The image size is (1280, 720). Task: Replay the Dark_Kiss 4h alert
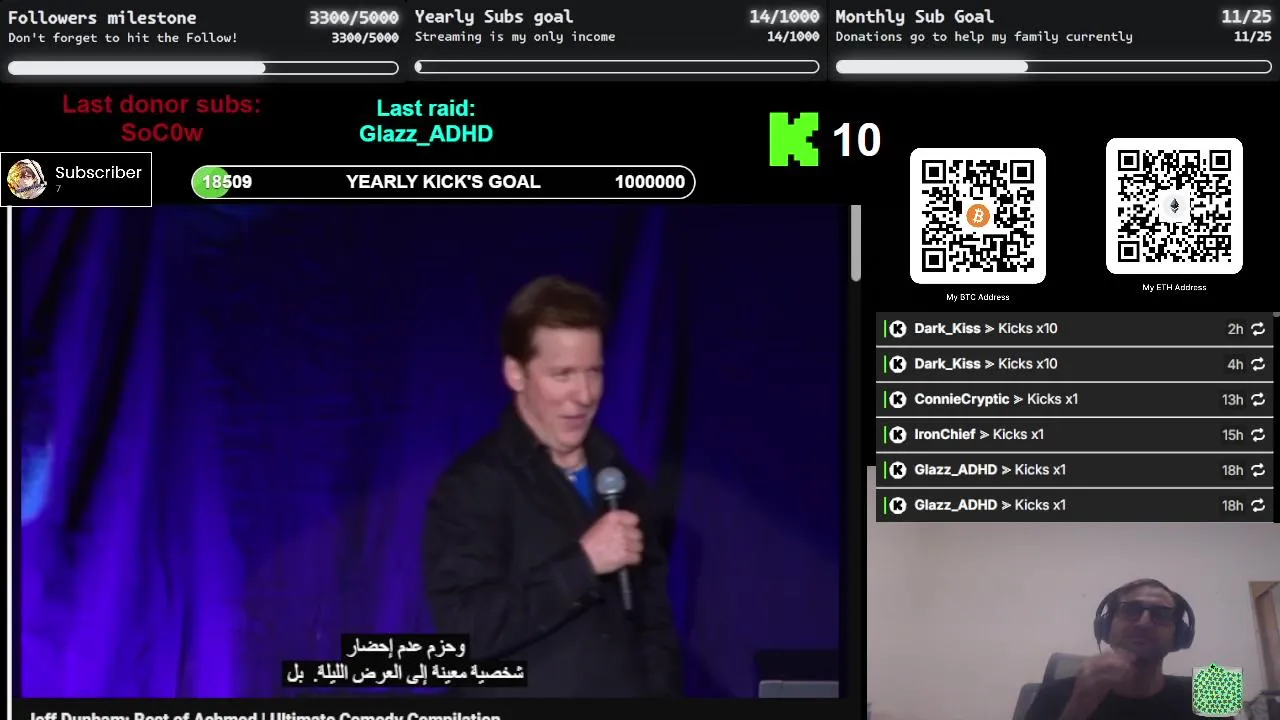click(x=1258, y=364)
